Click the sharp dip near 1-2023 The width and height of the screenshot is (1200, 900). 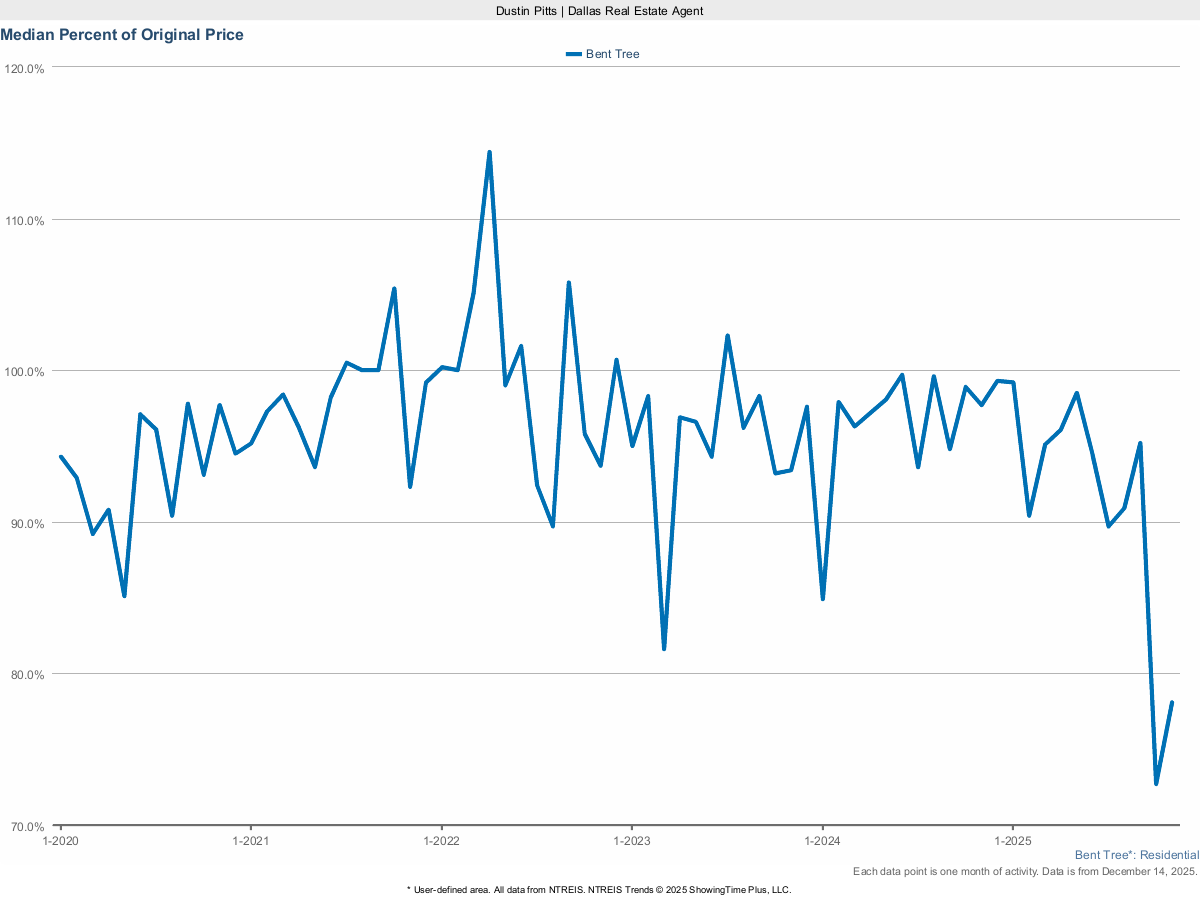pos(662,648)
